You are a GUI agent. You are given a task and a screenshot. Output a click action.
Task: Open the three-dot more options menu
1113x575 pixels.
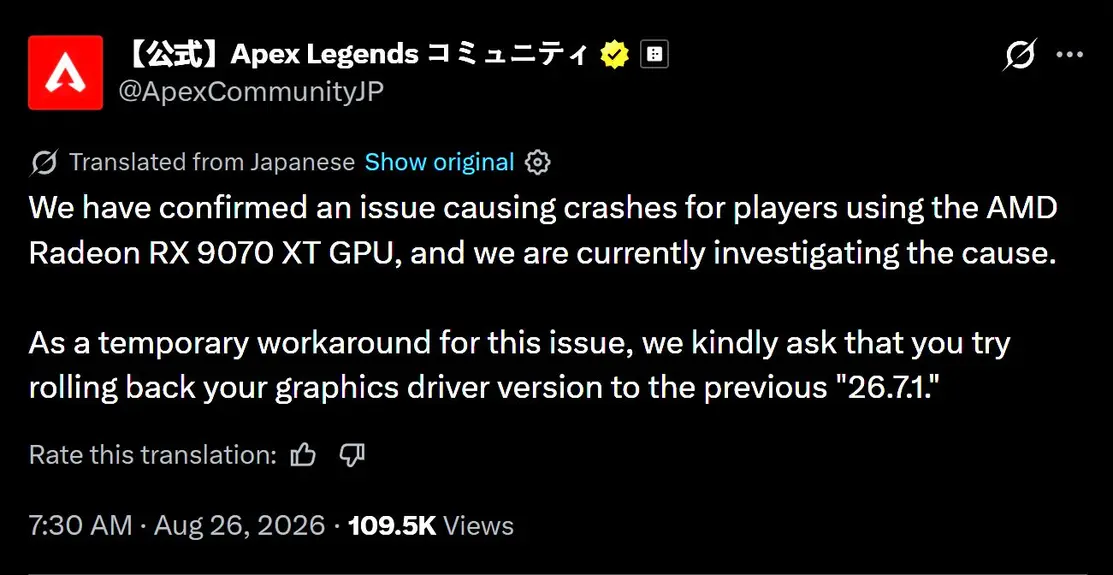tap(1070, 55)
